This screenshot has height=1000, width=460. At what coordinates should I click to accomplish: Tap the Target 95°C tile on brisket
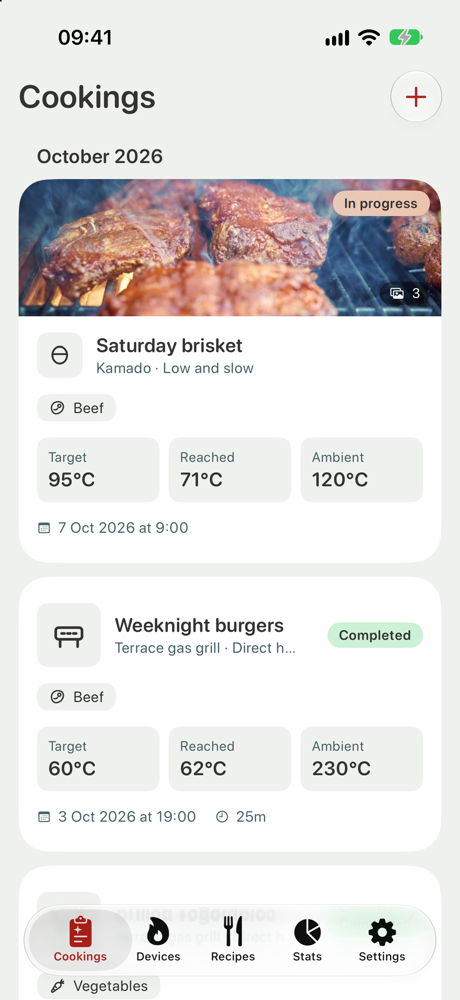pos(98,469)
